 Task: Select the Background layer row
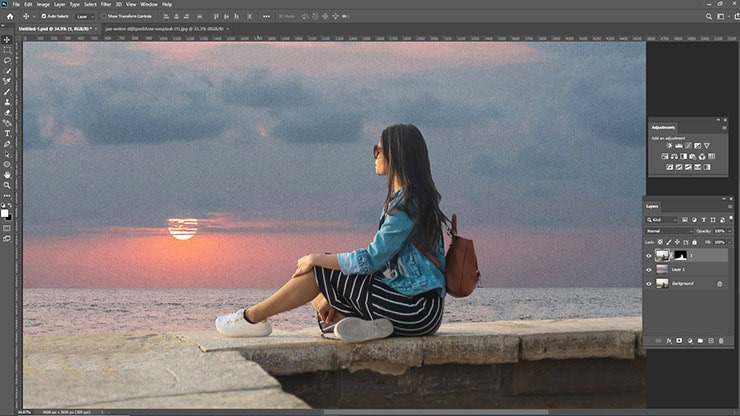tap(686, 284)
